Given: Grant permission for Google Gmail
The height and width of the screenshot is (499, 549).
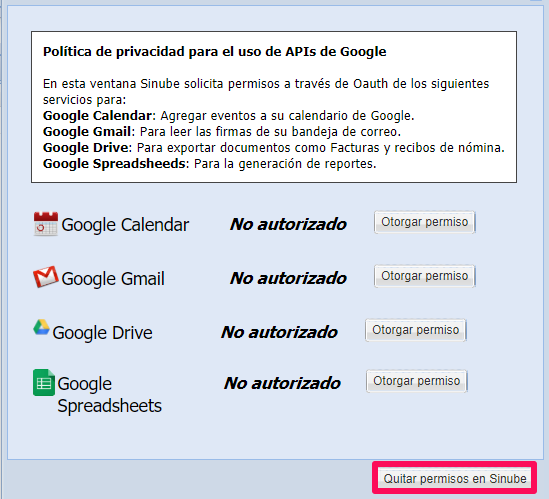Looking at the screenshot, I should click(x=424, y=276).
